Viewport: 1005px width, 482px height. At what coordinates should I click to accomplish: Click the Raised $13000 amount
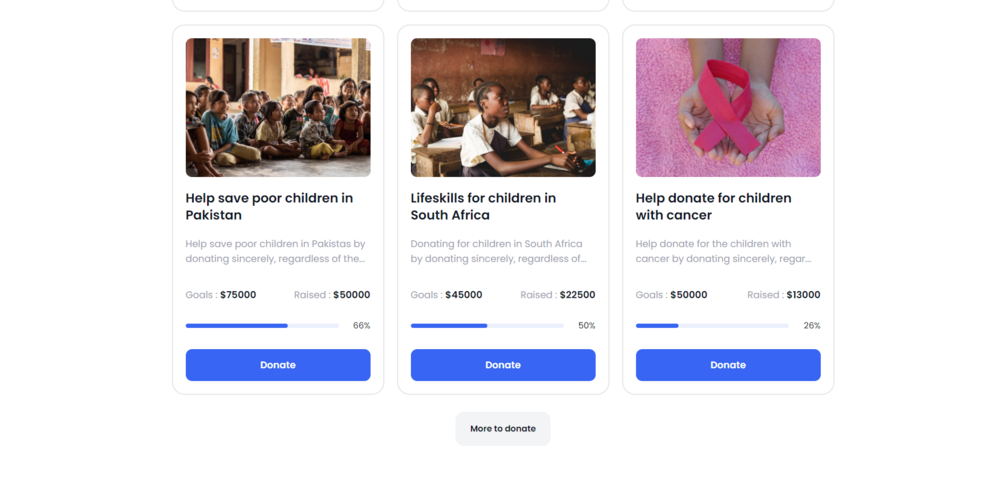[x=802, y=295]
